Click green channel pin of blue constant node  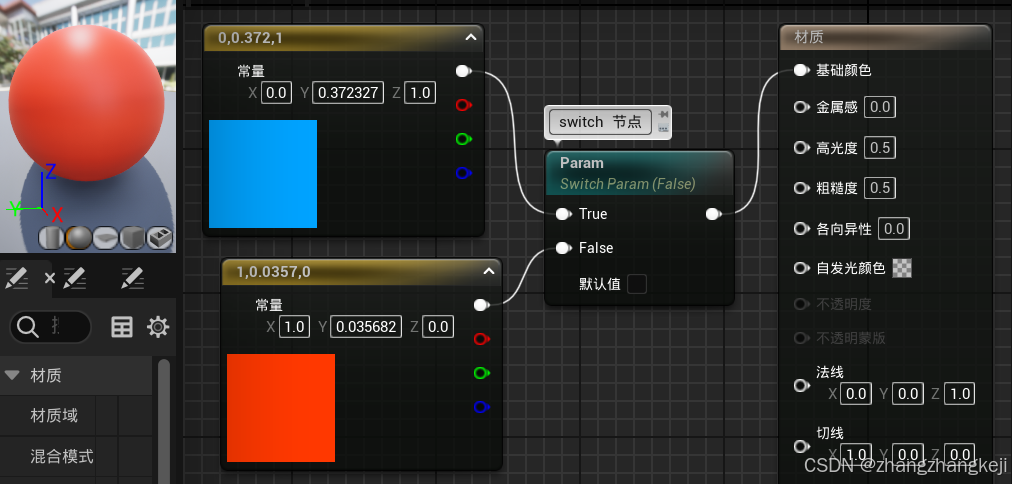point(463,139)
